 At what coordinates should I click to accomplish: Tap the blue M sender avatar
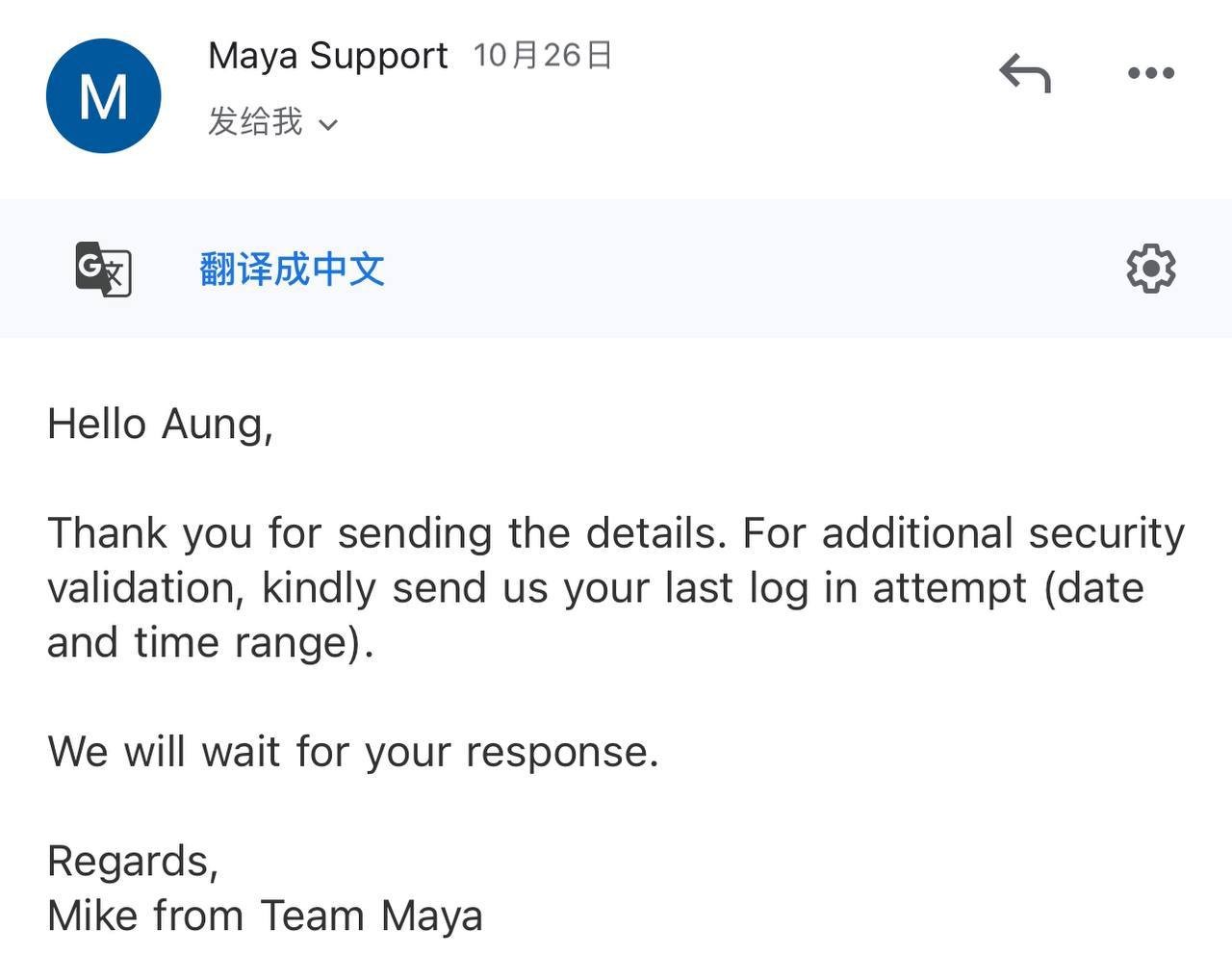[x=103, y=95]
